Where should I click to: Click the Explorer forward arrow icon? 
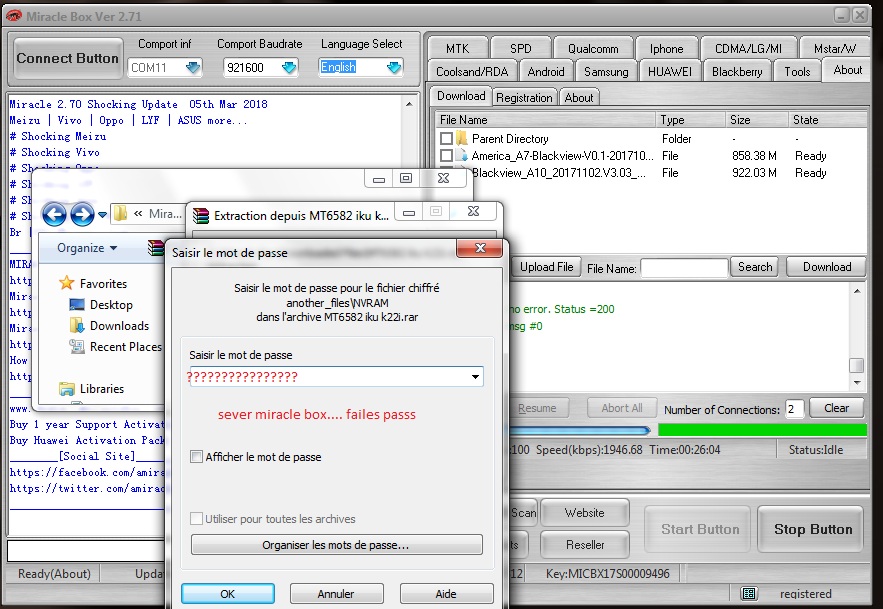click(x=82, y=215)
